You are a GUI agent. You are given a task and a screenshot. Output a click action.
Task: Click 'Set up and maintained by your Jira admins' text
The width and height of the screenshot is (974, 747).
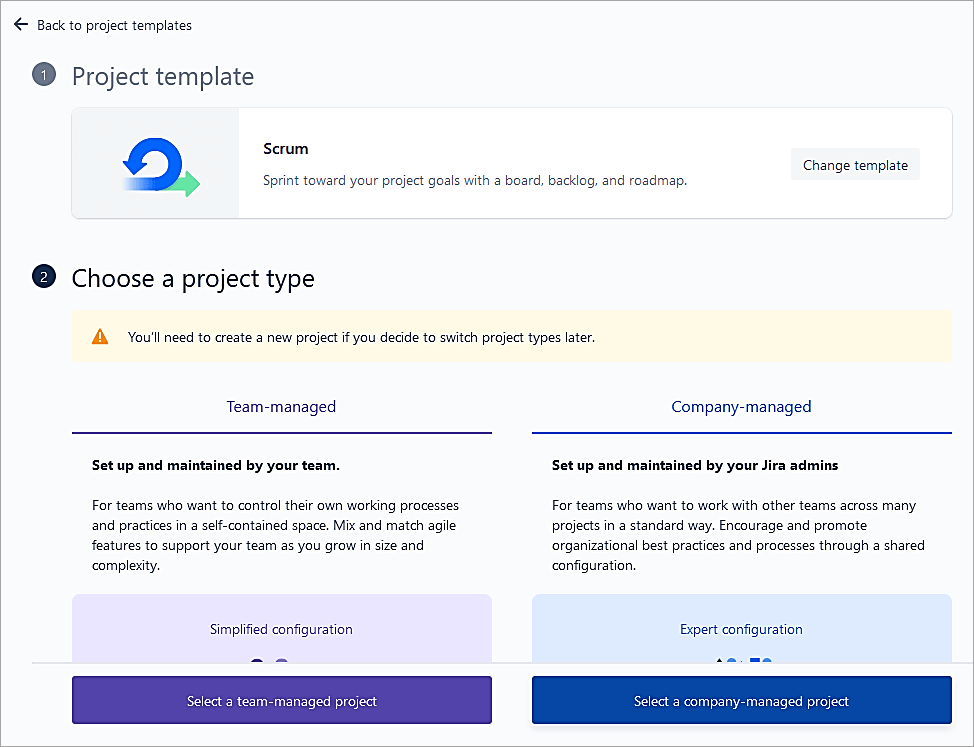click(695, 465)
